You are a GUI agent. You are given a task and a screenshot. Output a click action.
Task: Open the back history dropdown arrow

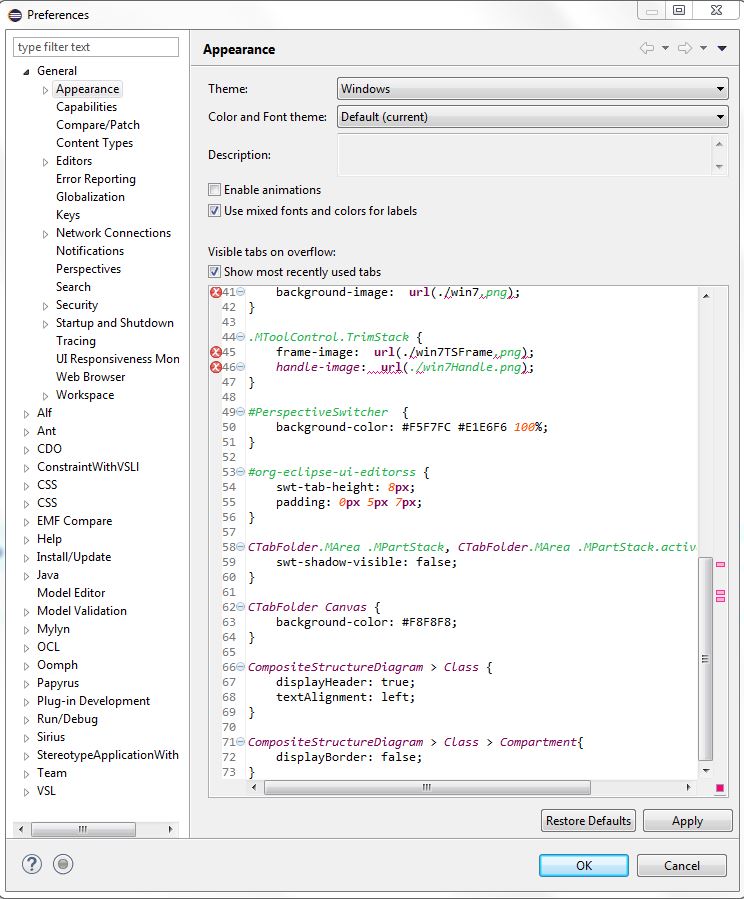click(x=665, y=48)
